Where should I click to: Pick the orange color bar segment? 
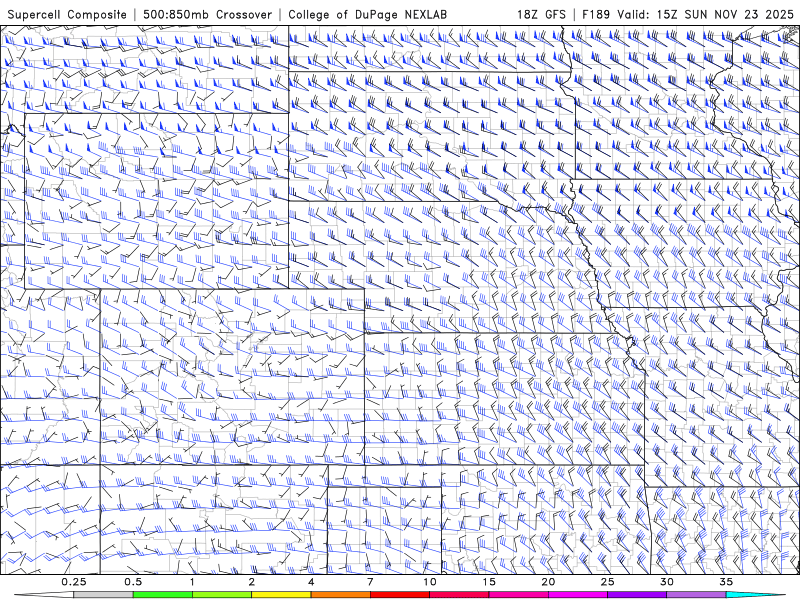click(340, 595)
